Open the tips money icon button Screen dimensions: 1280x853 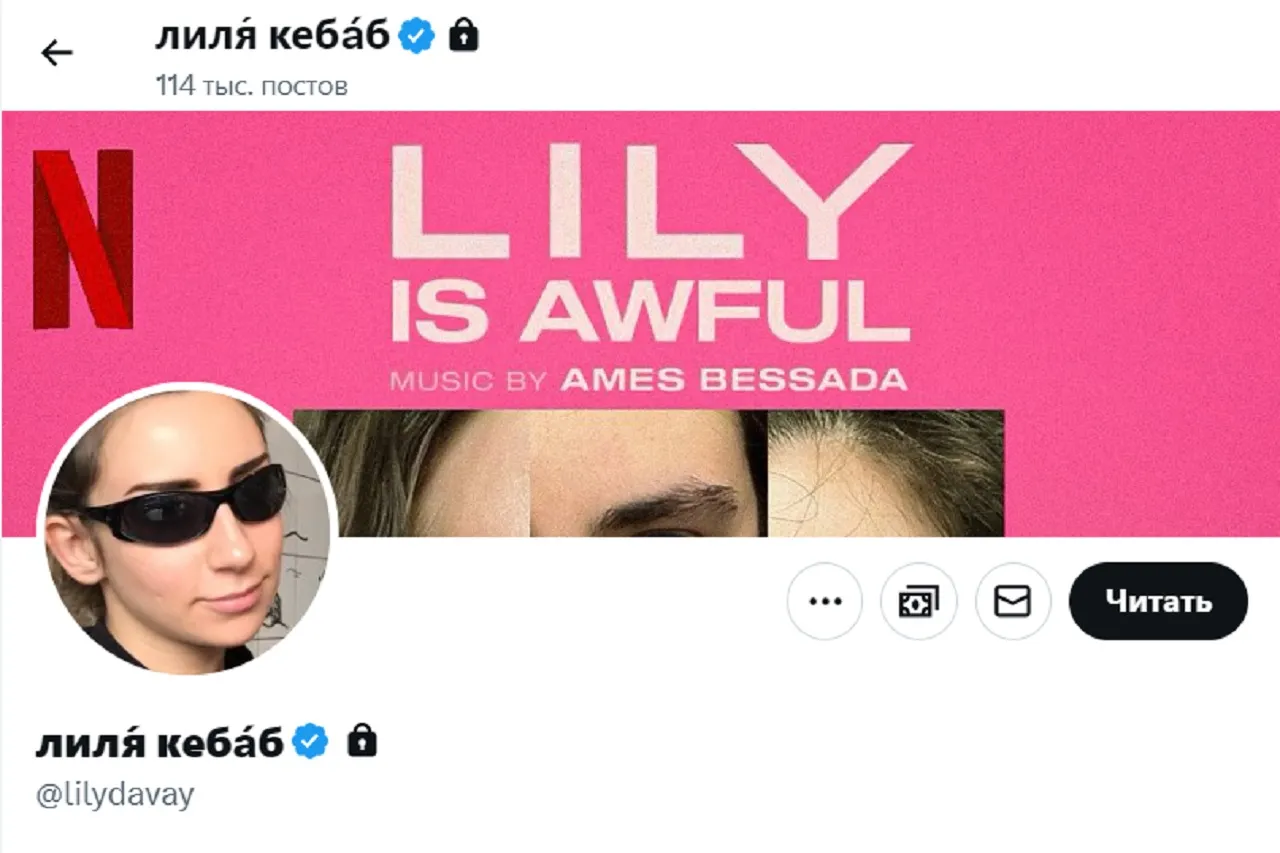pyautogui.click(x=919, y=601)
